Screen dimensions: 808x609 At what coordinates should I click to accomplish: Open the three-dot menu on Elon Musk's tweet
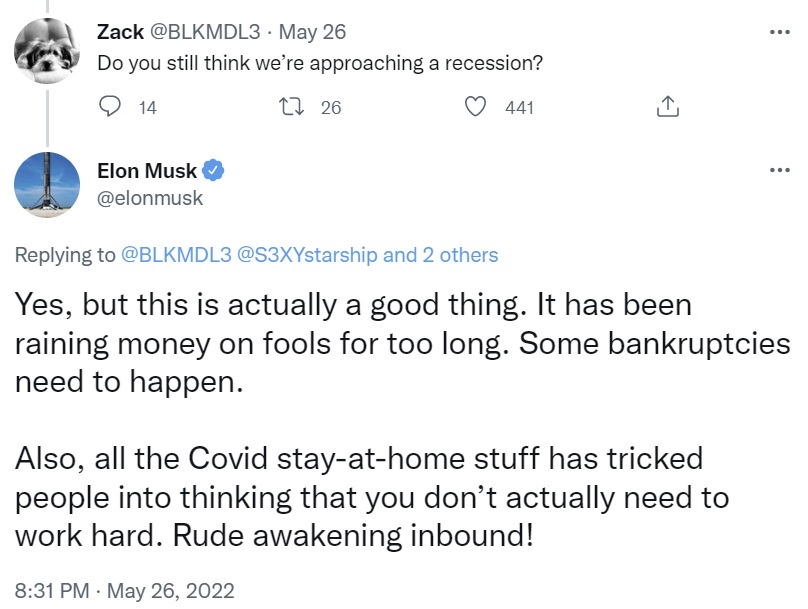(779, 170)
